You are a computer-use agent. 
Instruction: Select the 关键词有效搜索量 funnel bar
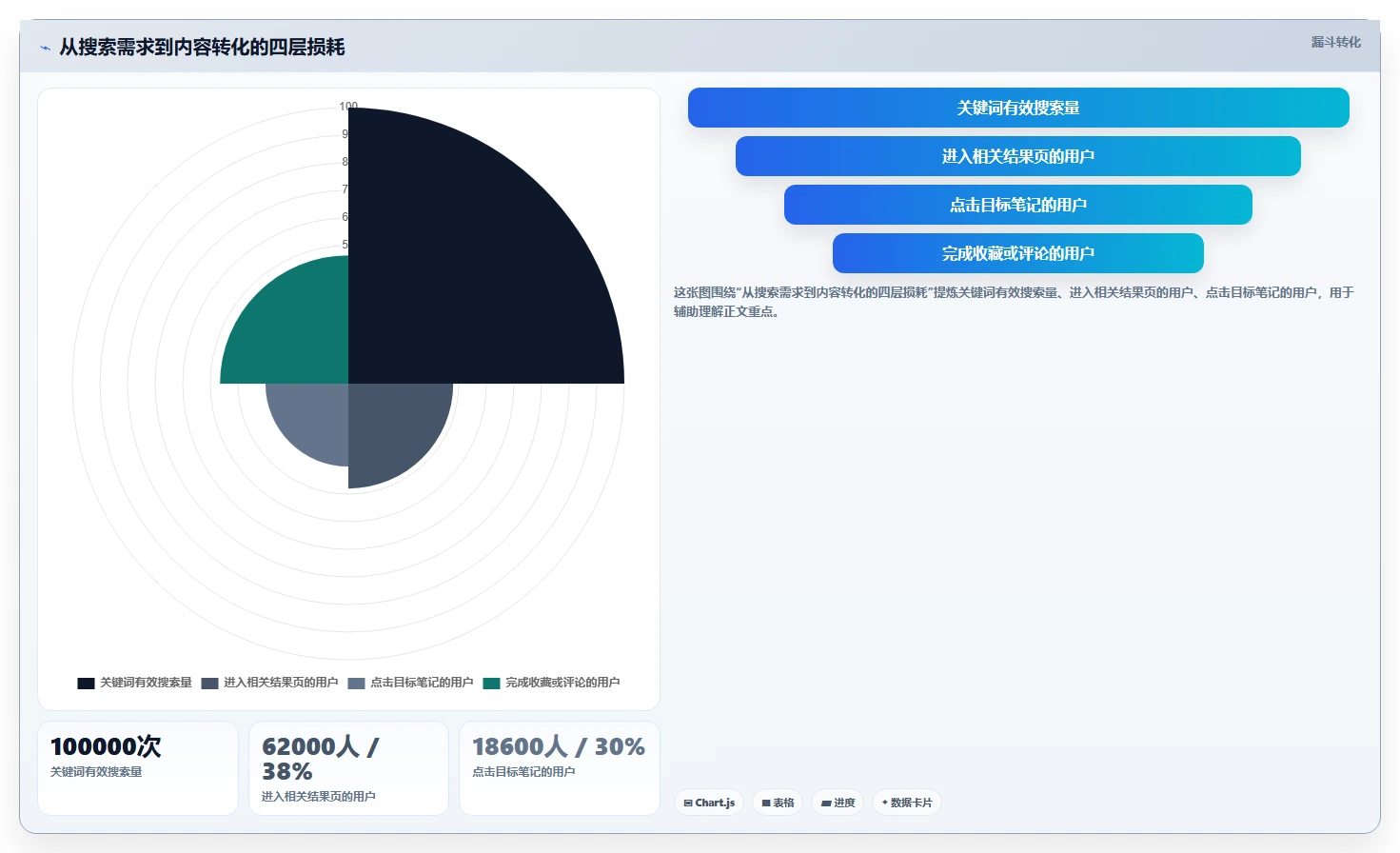(x=1018, y=108)
